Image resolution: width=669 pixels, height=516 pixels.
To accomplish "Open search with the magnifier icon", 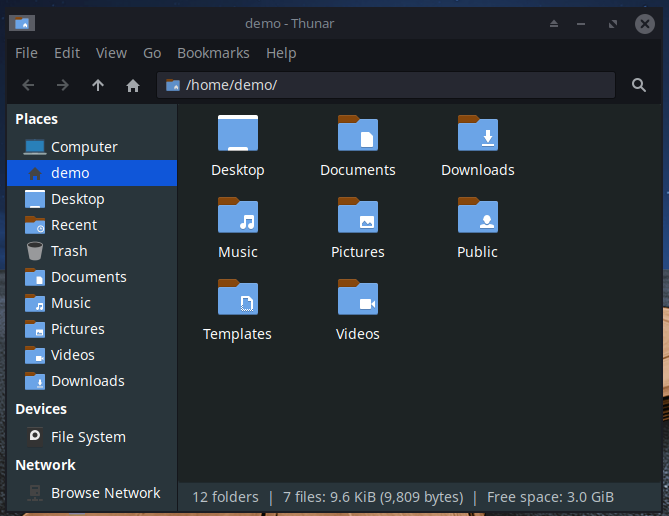I will [x=638, y=85].
